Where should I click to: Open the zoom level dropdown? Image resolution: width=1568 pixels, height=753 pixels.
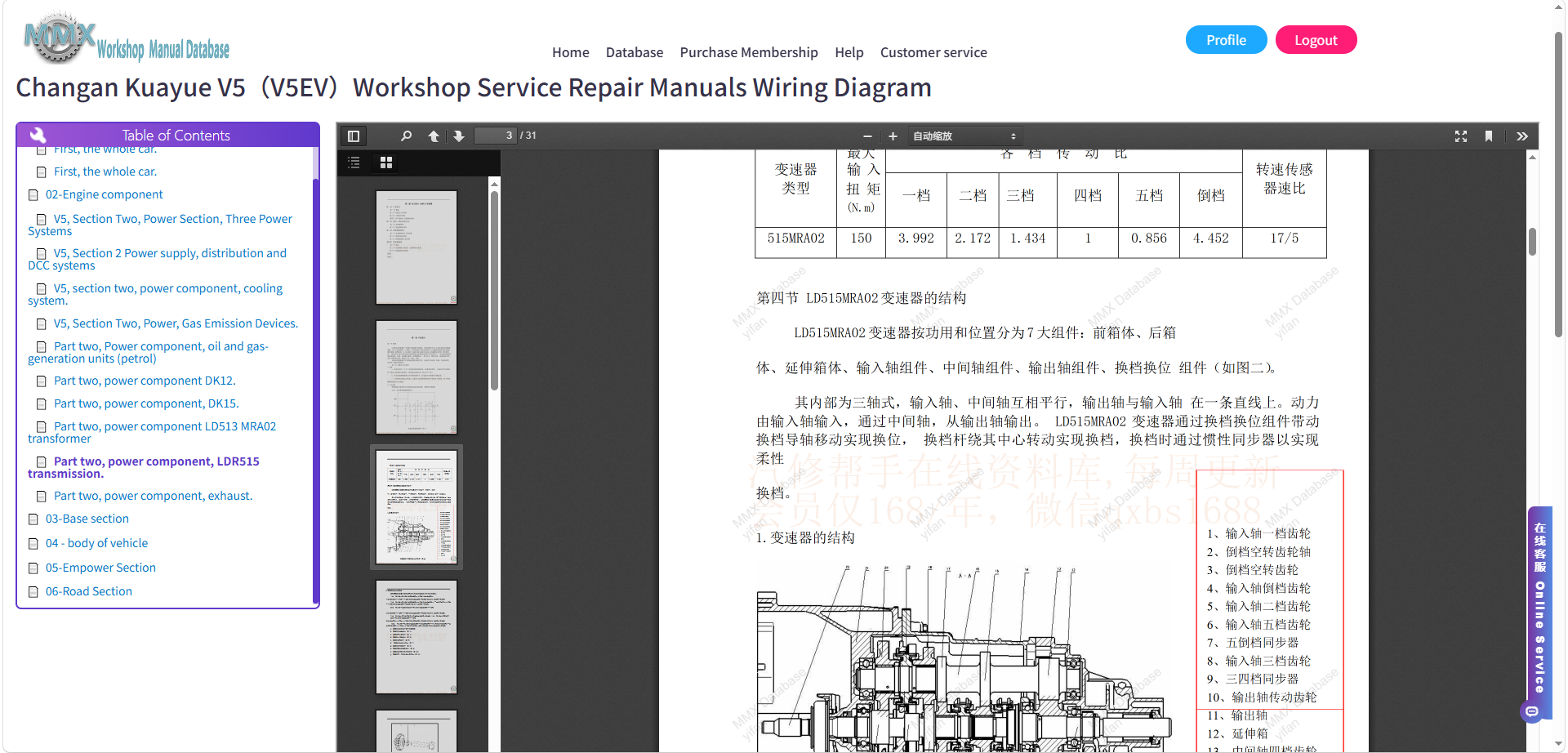[x=964, y=136]
